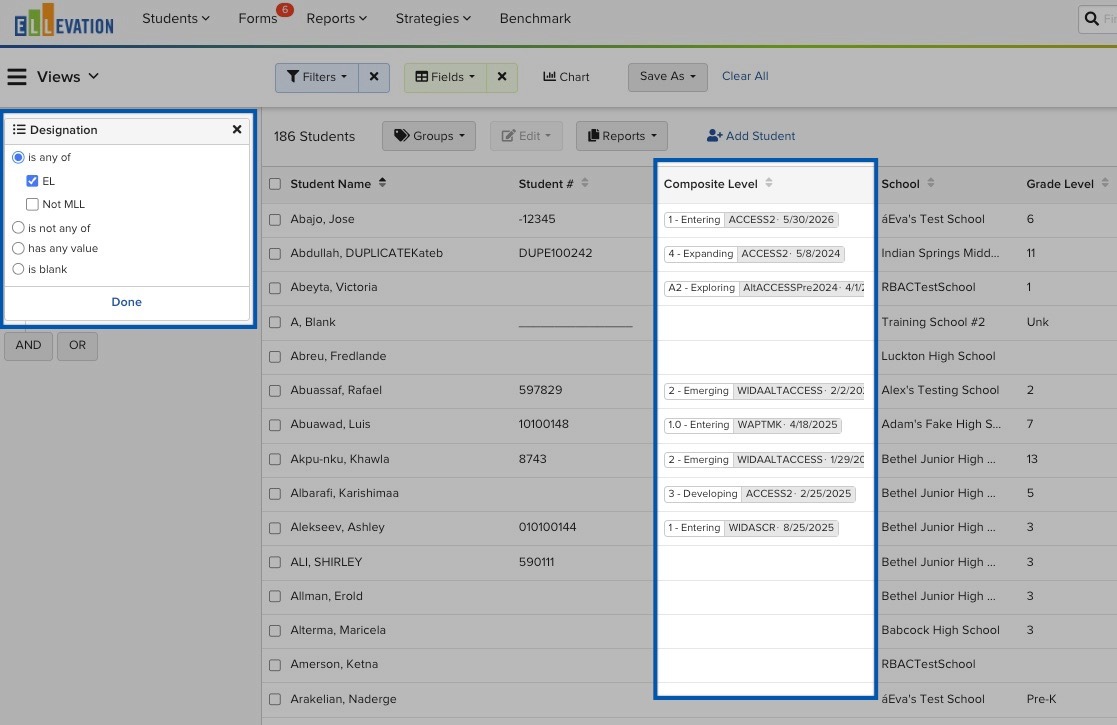Click Babcock High School cell
The height and width of the screenshot is (725, 1117).
[x=940, y=630]
